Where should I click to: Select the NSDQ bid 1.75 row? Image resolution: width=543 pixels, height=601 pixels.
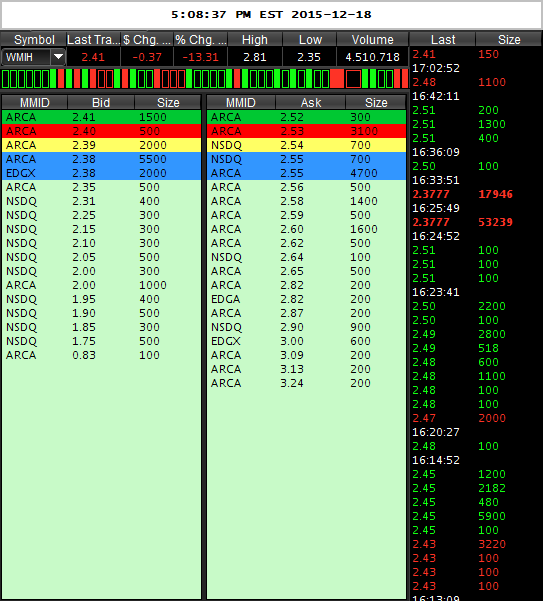[101, 341]
